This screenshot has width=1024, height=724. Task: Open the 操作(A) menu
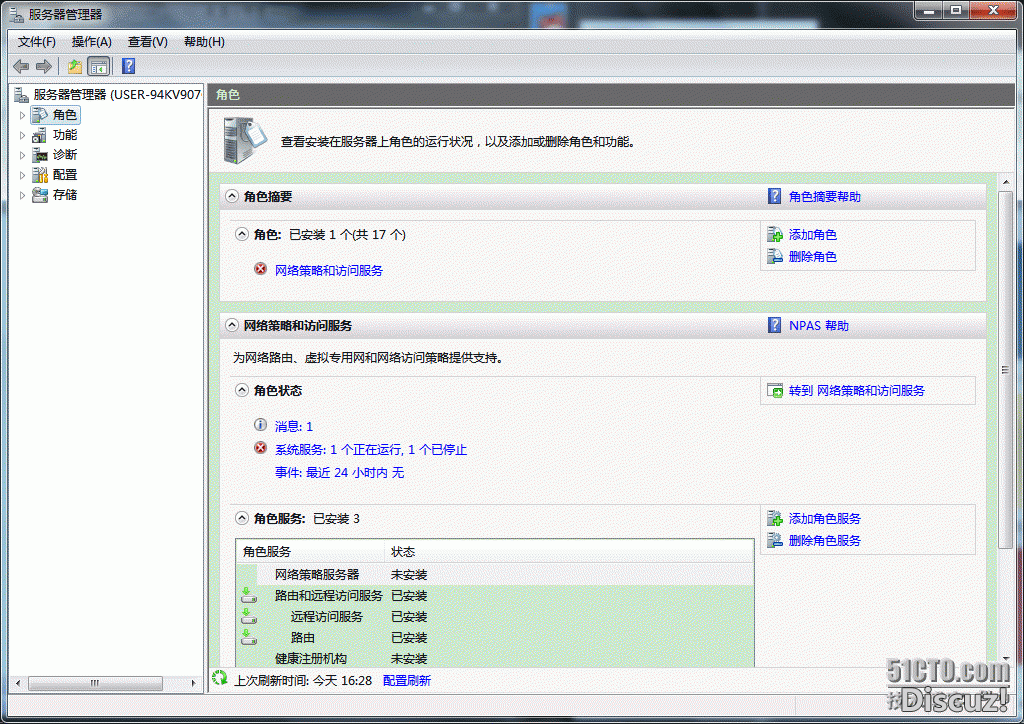(91, 42)
